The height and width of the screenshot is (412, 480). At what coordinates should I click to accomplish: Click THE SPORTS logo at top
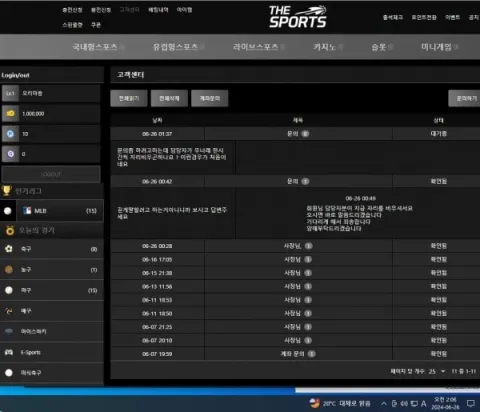tap(298, 17)
